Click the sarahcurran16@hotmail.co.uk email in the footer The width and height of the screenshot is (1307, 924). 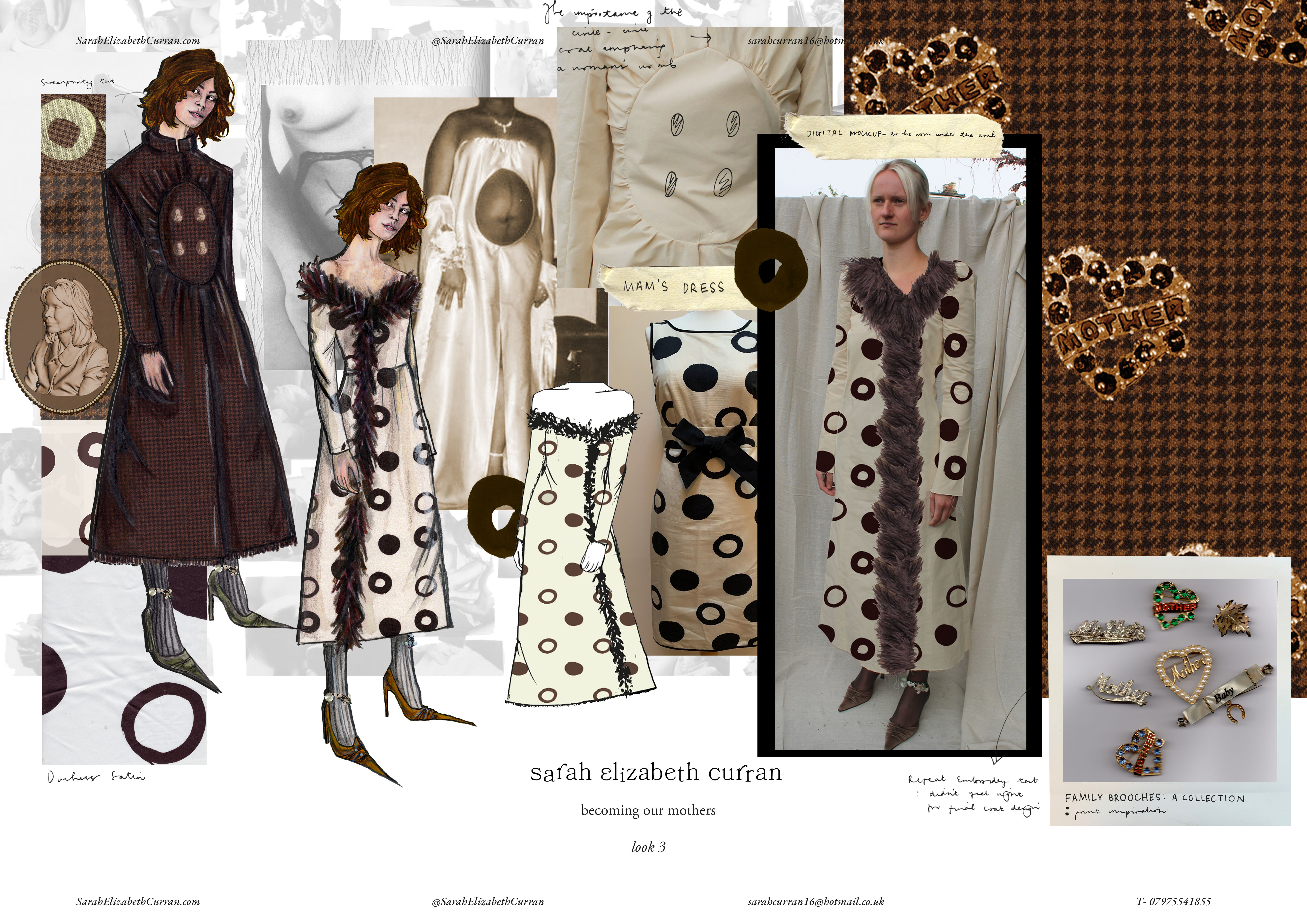[816, 901]
